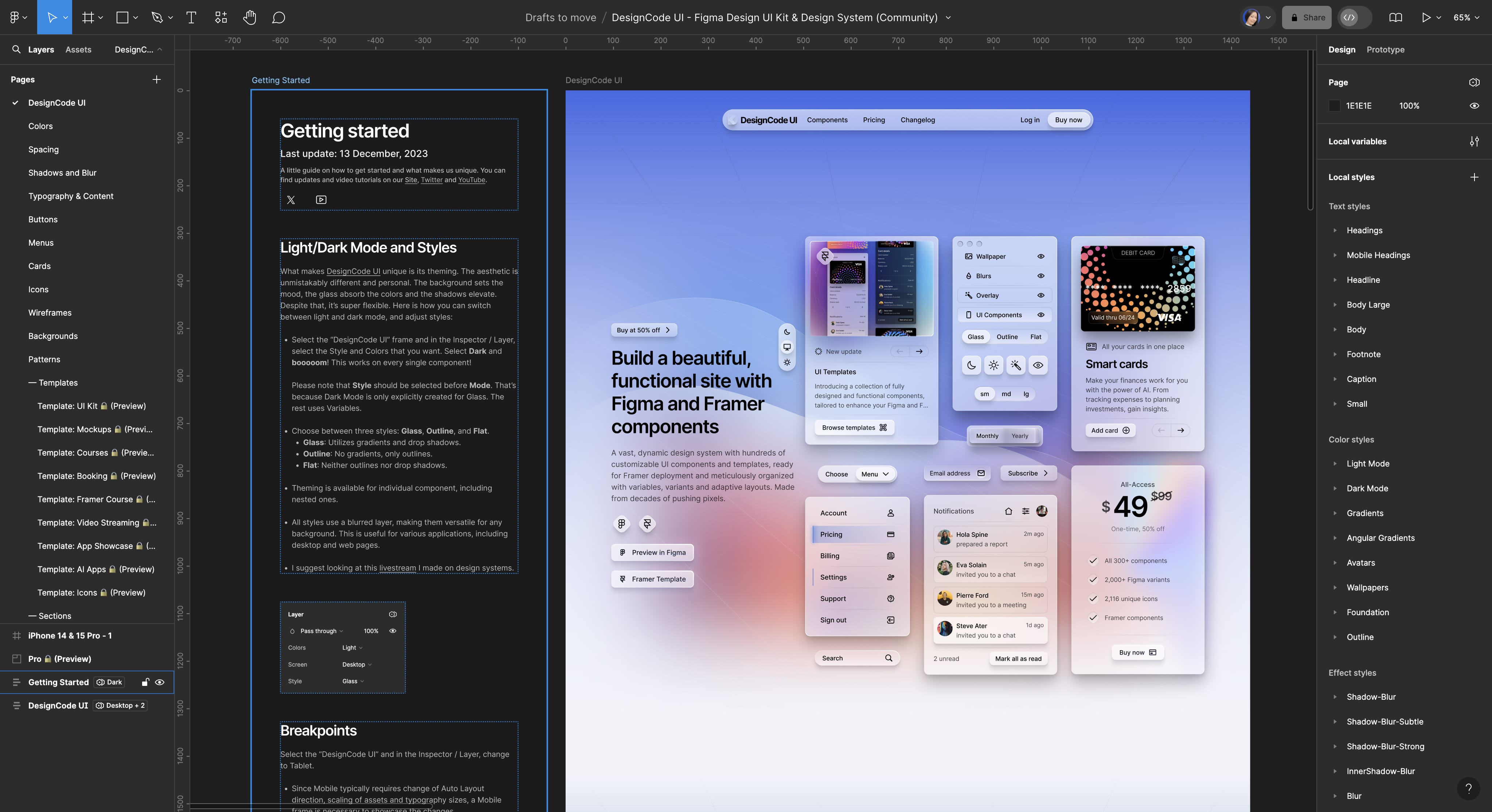Add a new page with plus icon
Viewport: 1492px width, 812px height.
[156, 79]
